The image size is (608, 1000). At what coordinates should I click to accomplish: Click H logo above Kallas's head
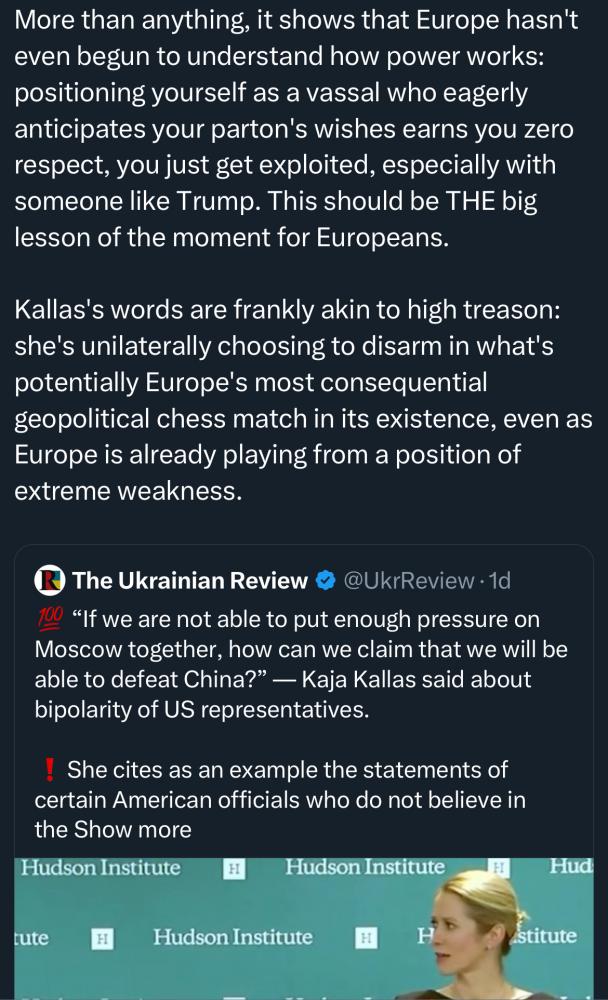498,867
